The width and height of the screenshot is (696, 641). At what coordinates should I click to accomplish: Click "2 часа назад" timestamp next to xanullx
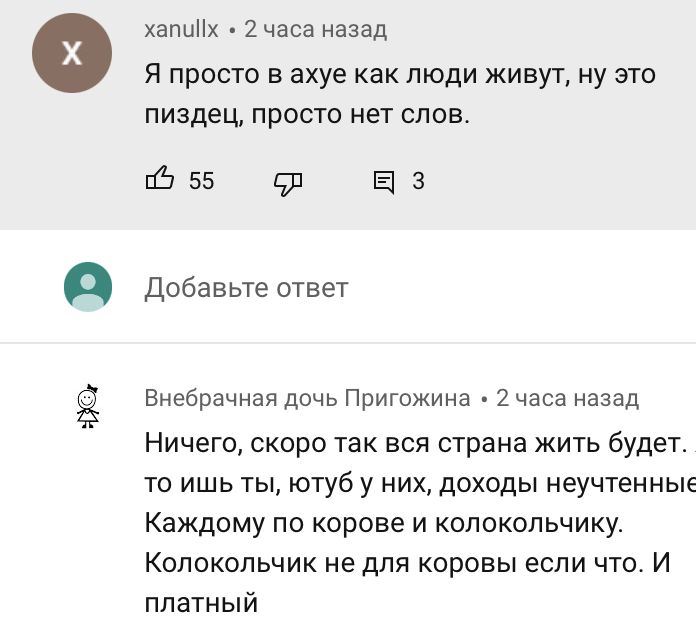[315, 30]
